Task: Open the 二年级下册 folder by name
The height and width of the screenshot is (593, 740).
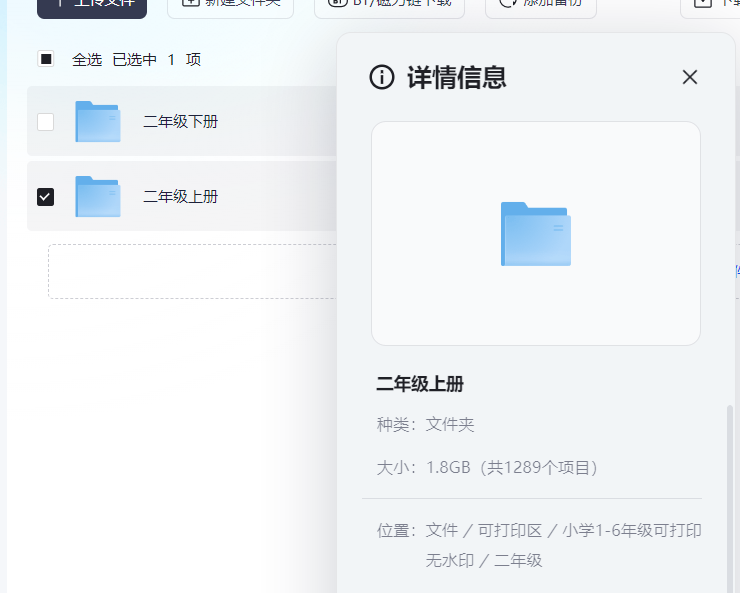Action: pyautogui.click(x=180, y=122)
